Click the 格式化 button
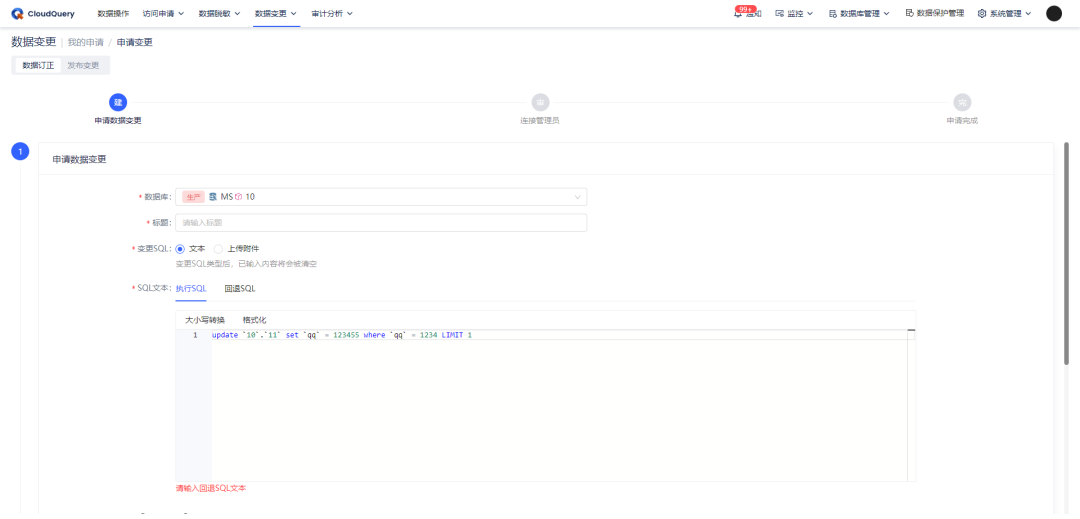Viewport: 1080px width, 519px height. (254, 320)
